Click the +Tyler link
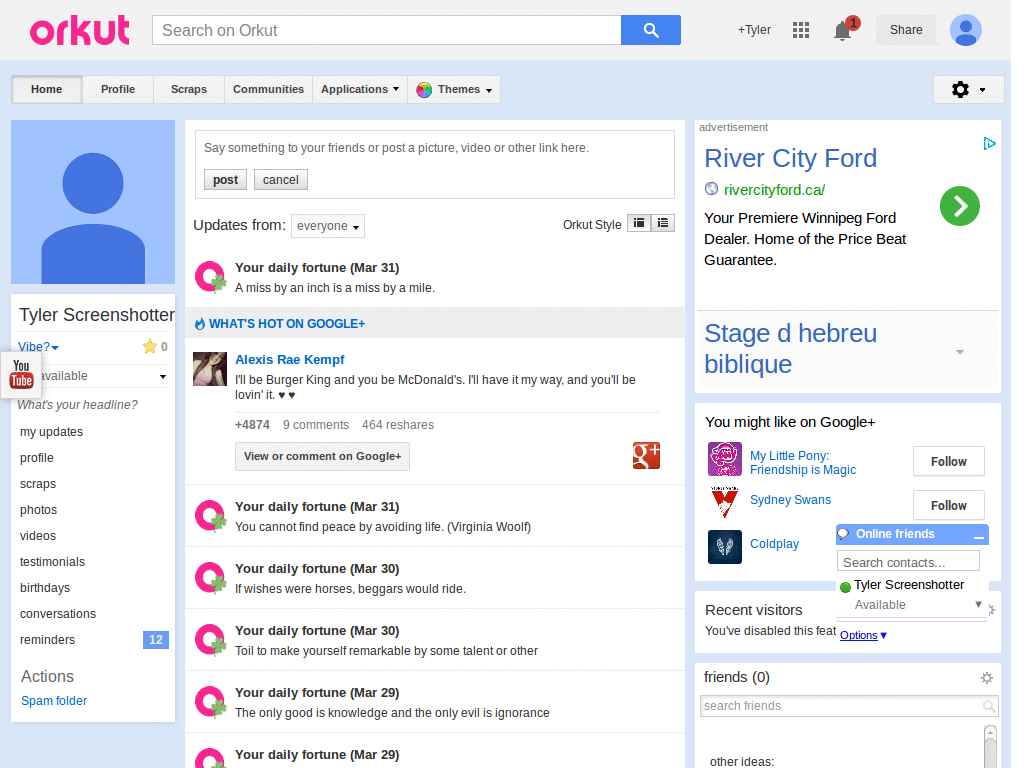 [754, 30]
